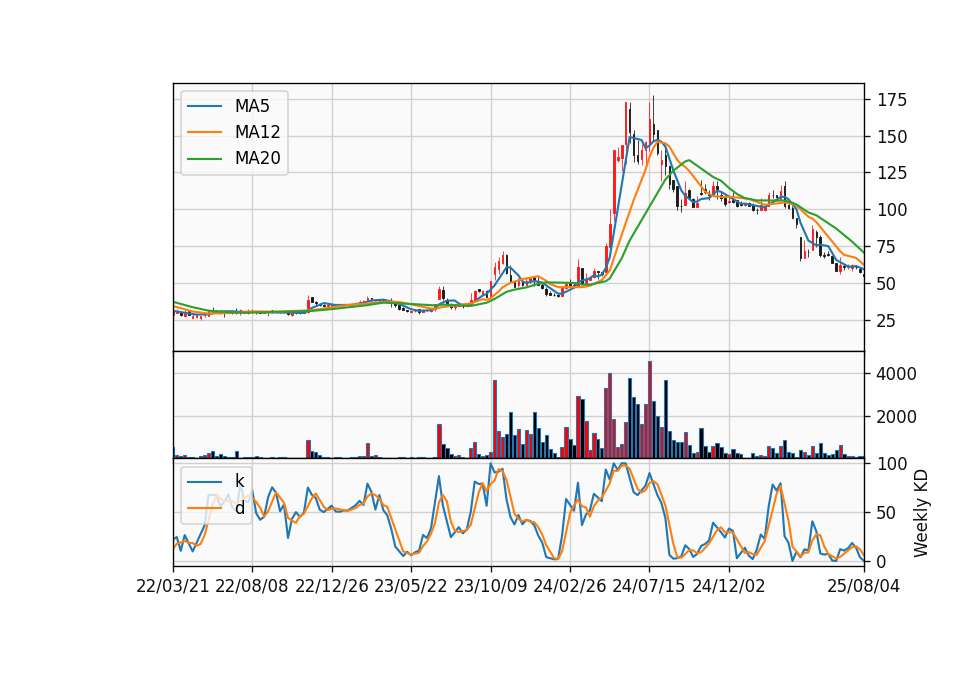This screenshot has height=690, width=960.
Task: Click the 23/05/22 date tick label
Action: coord(411,586)
